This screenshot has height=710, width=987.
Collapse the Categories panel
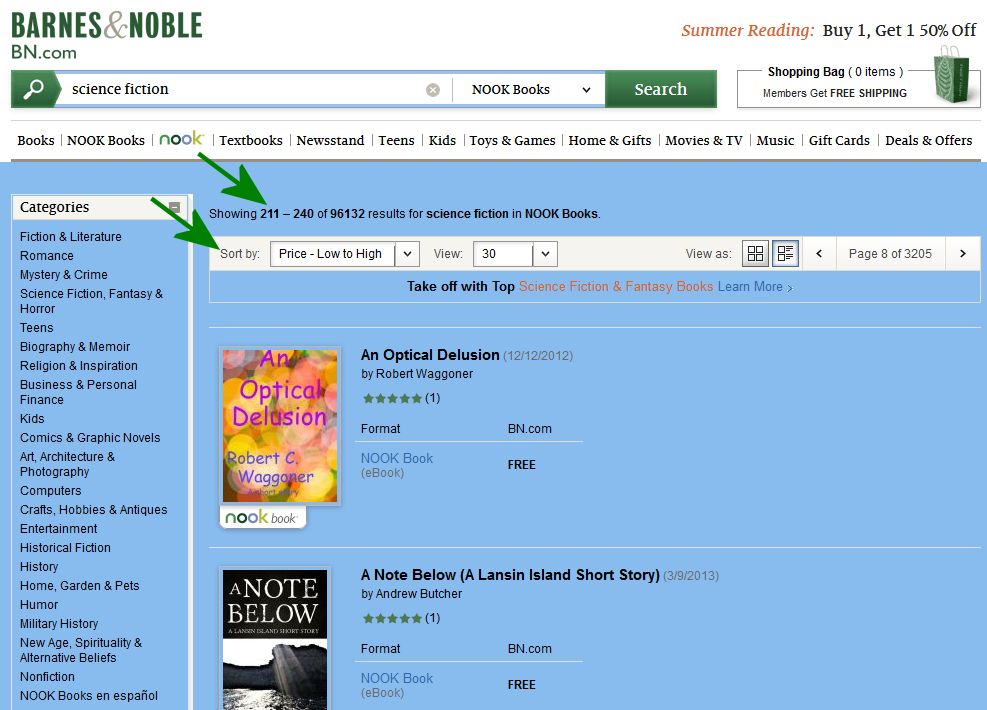coord(175,207)
